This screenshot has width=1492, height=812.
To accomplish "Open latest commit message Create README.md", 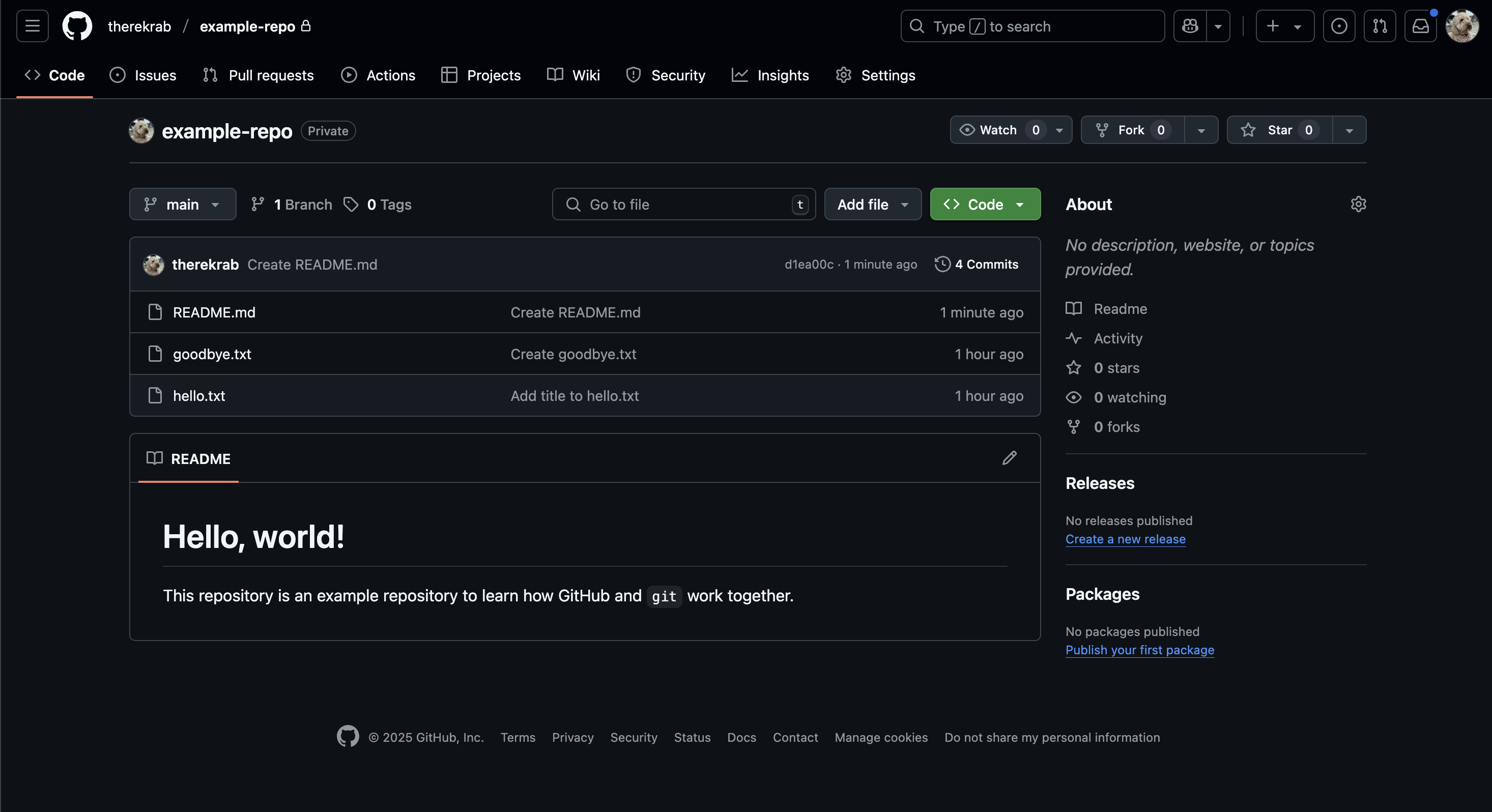I will click(x=312, y=264).
